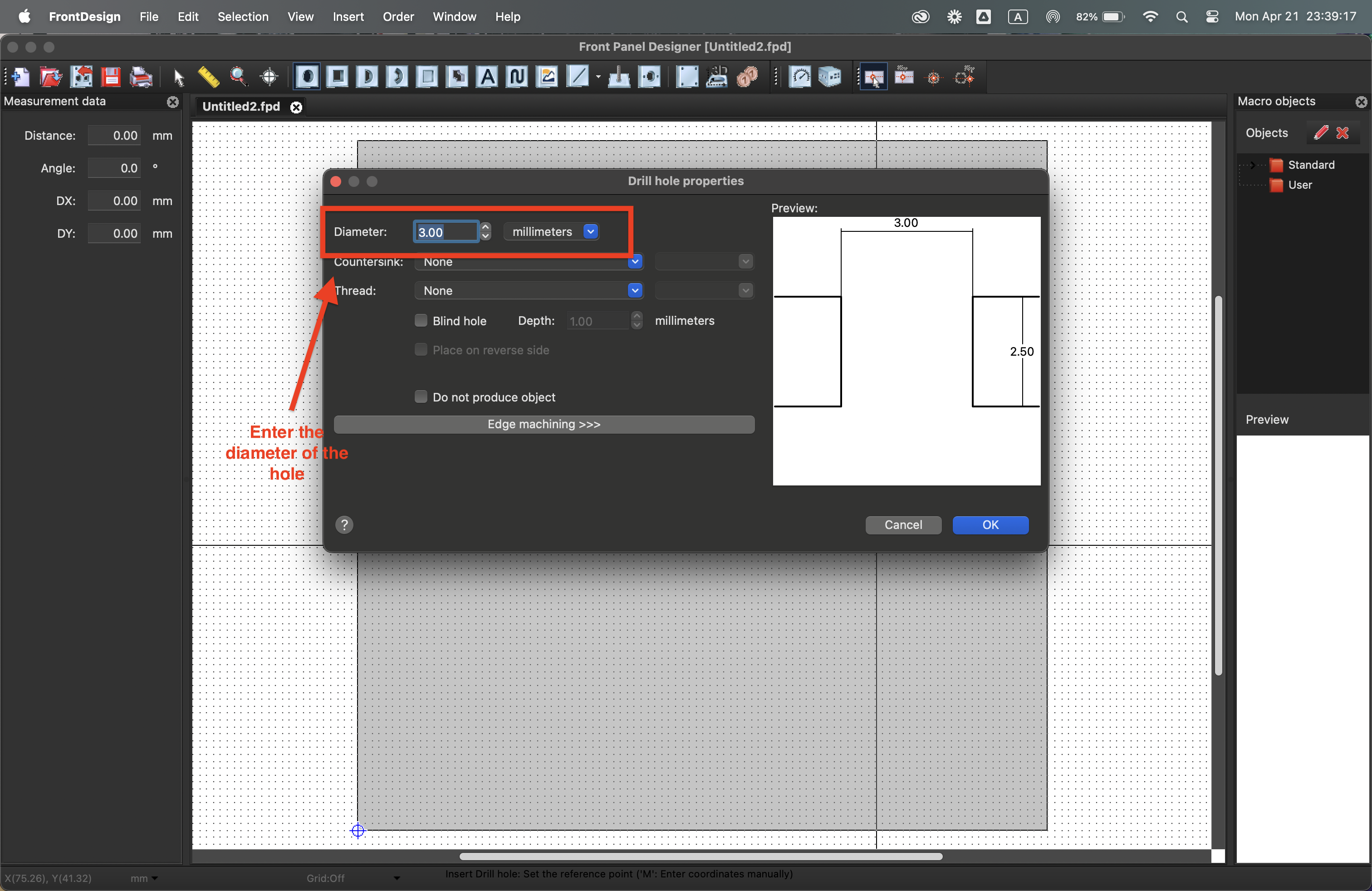1372x891 pixels.
Task: Click the red pencil edit macro icon
Action: (x=1321, y=132)
